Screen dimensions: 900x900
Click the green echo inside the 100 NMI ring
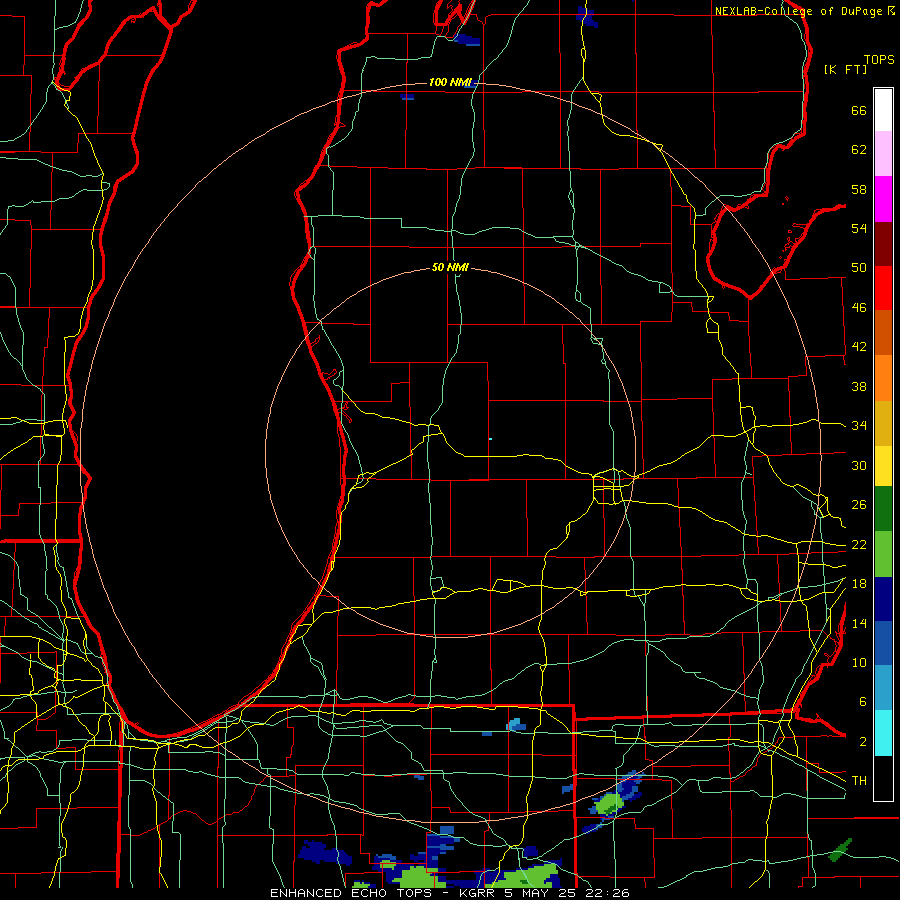point(610,803)
